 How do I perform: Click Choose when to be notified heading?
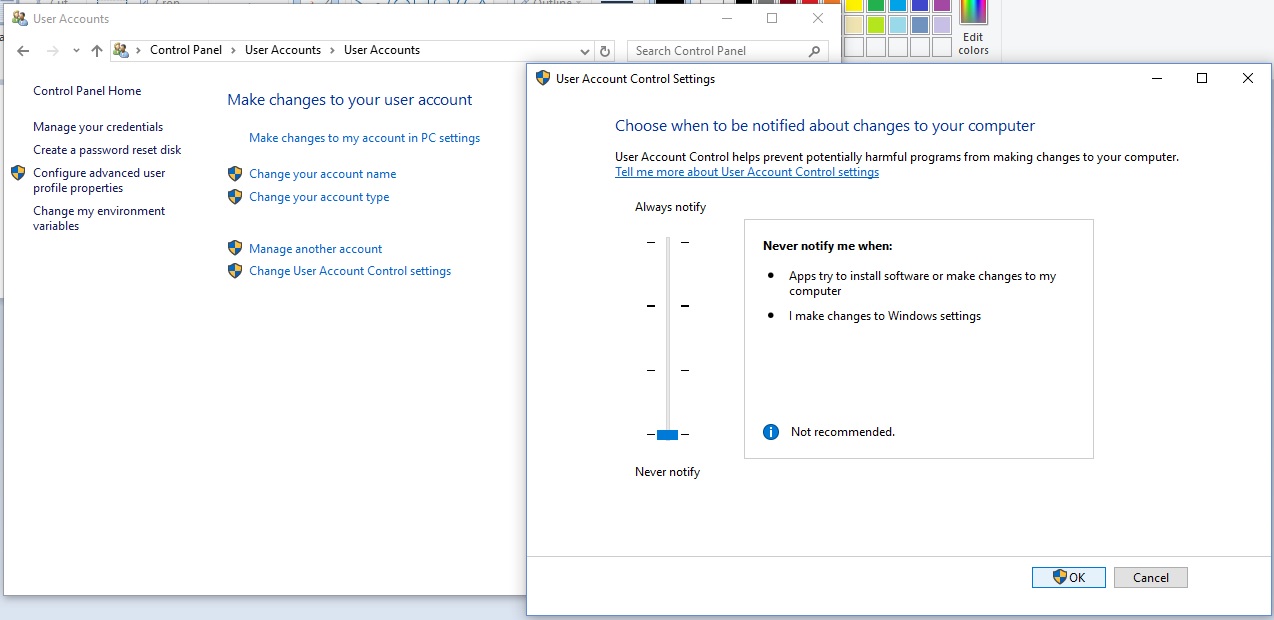825,126
